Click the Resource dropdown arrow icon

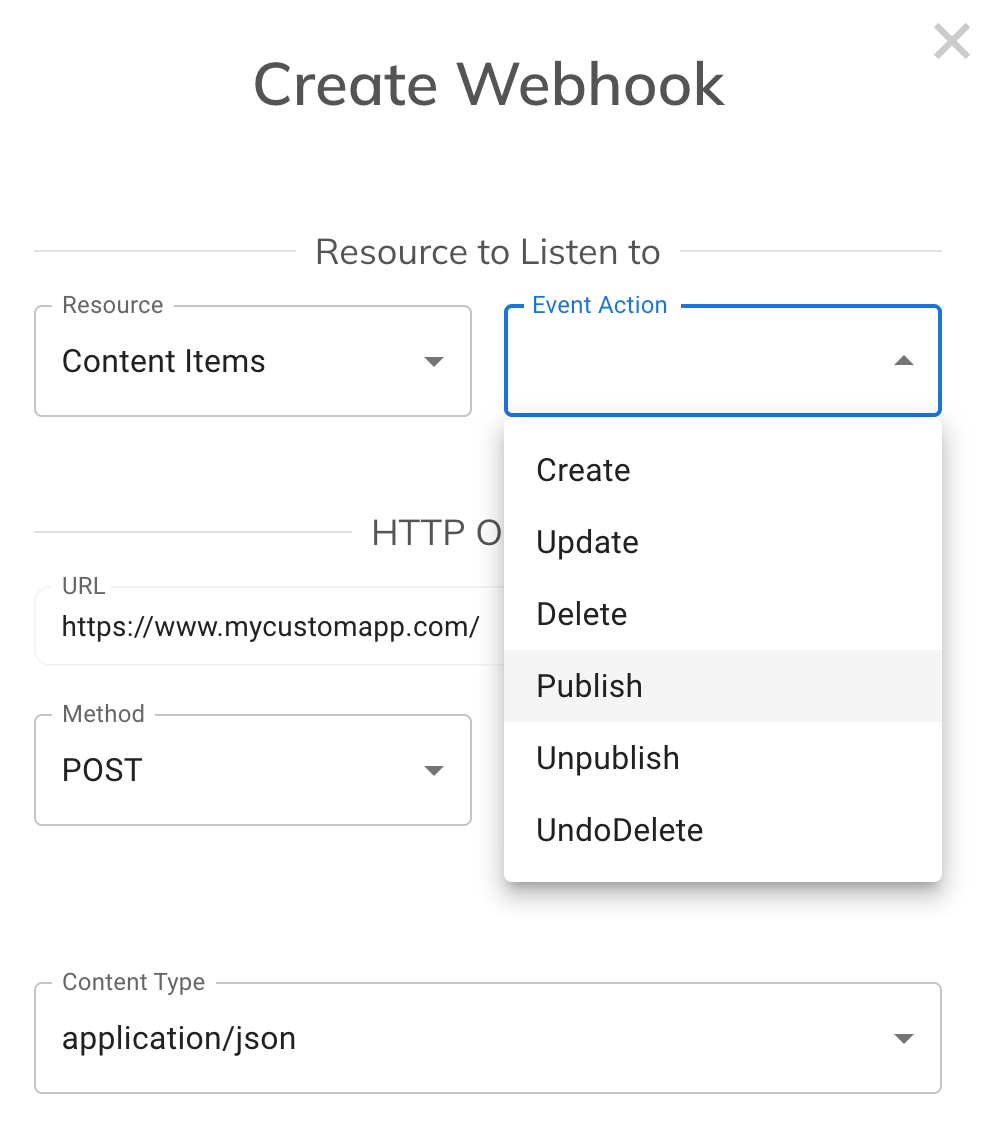(x=433, y=362)
